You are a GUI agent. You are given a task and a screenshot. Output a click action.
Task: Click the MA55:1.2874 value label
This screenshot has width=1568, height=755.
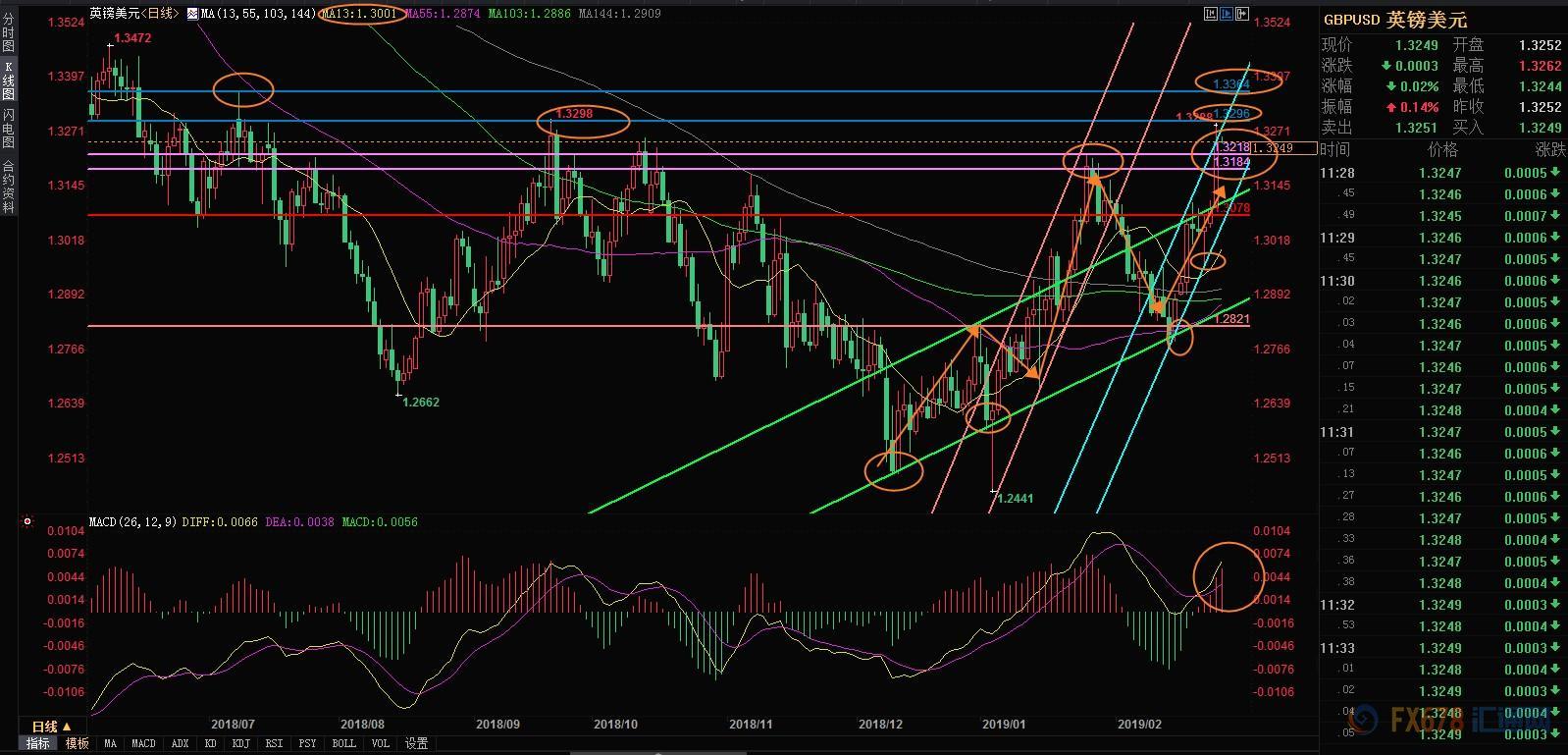[444, 14]
